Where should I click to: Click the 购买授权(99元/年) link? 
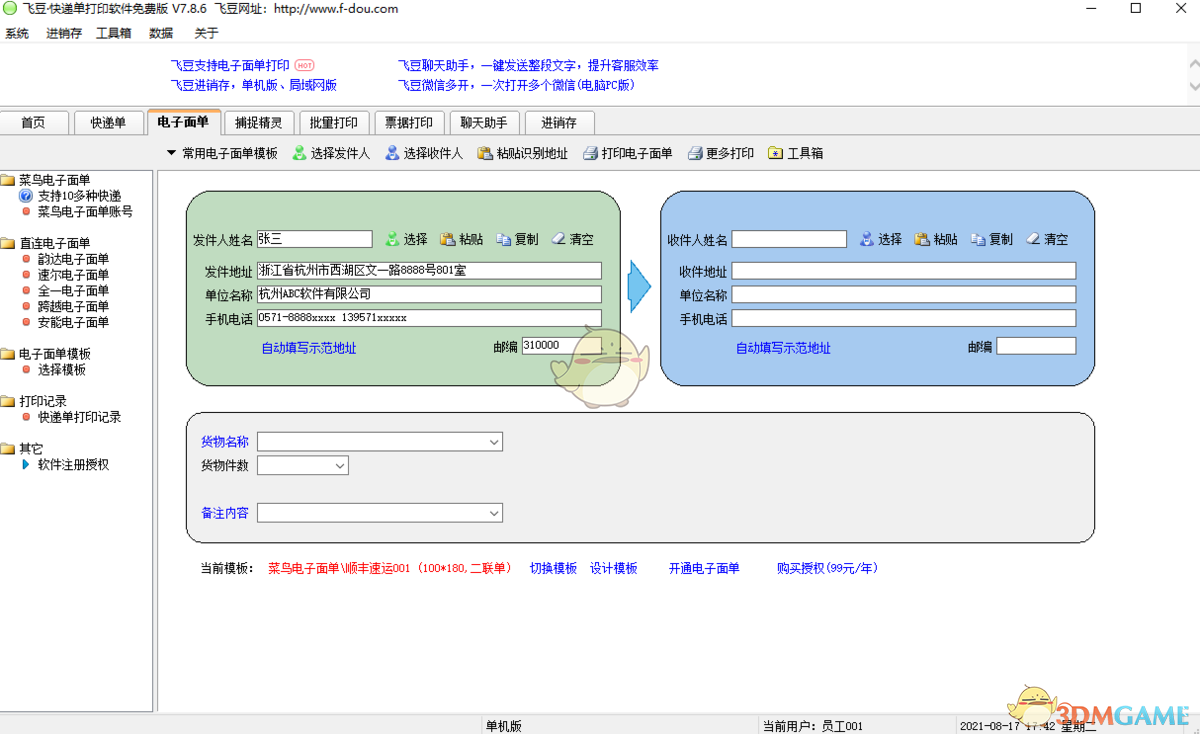tap(827, 568)
